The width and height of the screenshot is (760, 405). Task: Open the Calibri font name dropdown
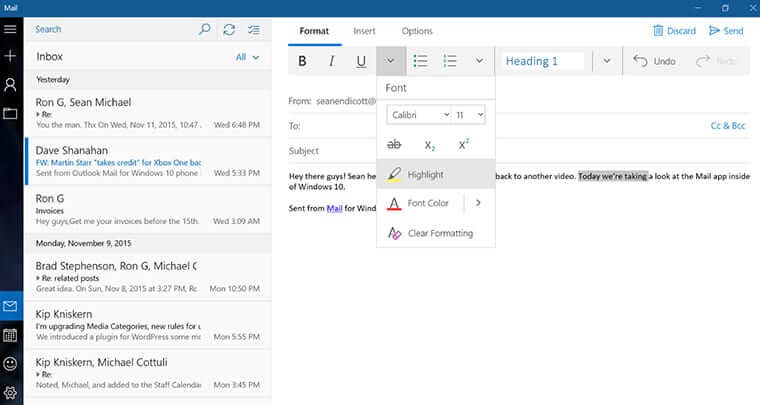(x=419, y=115)
